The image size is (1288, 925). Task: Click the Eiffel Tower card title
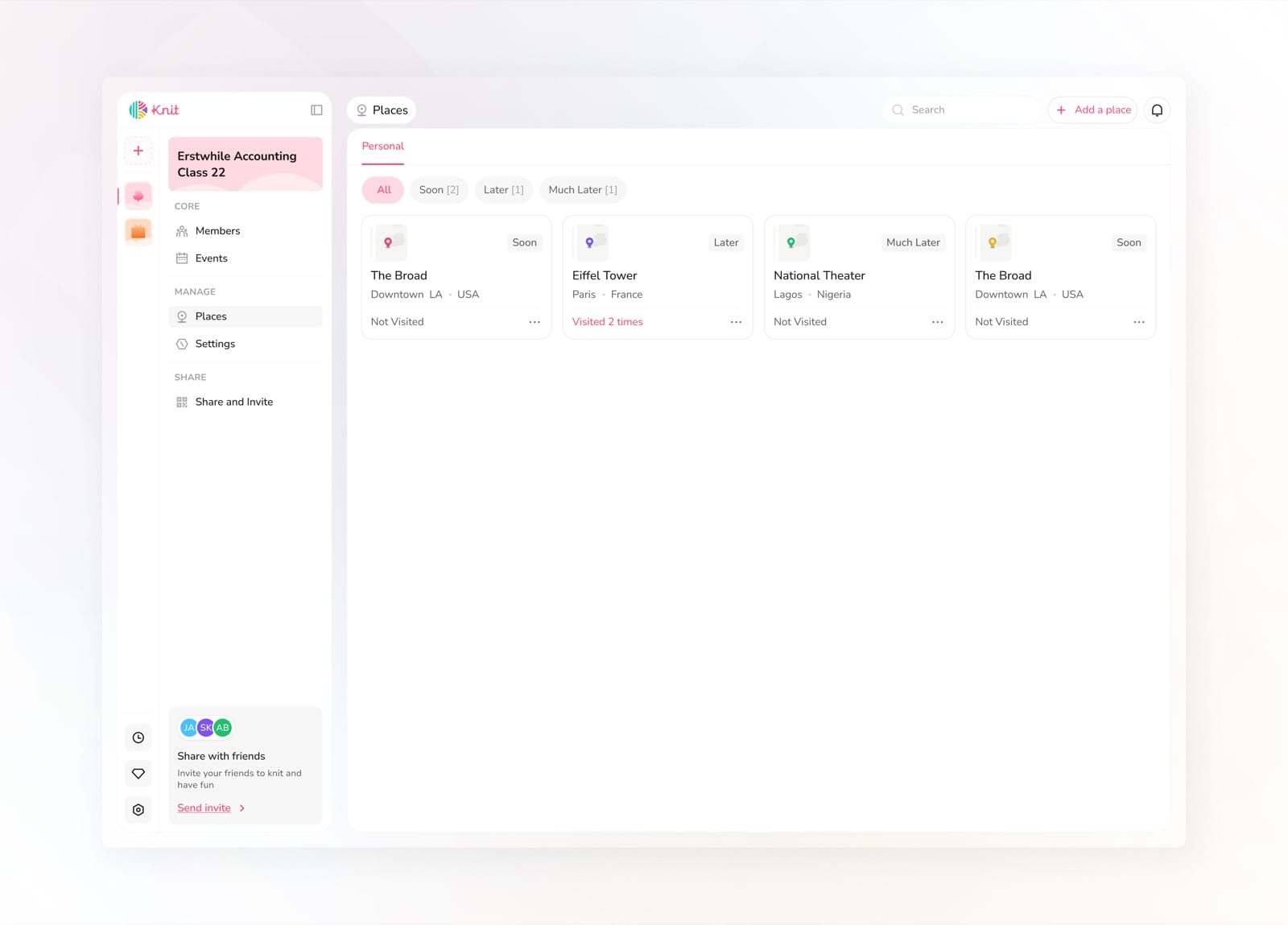605,275
